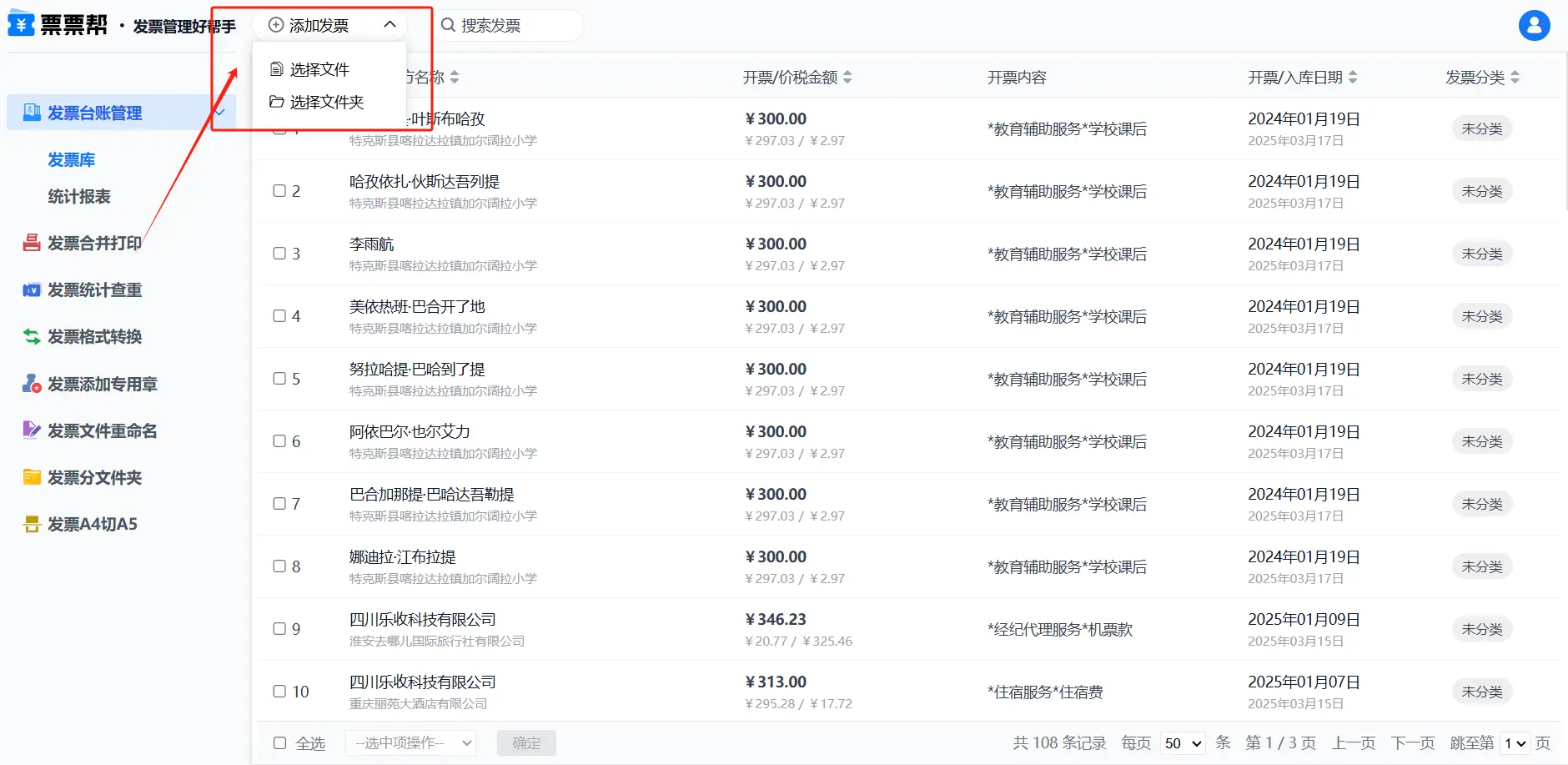
Task: Open the user profile avatar
Action: click(x=1533, y=26)
